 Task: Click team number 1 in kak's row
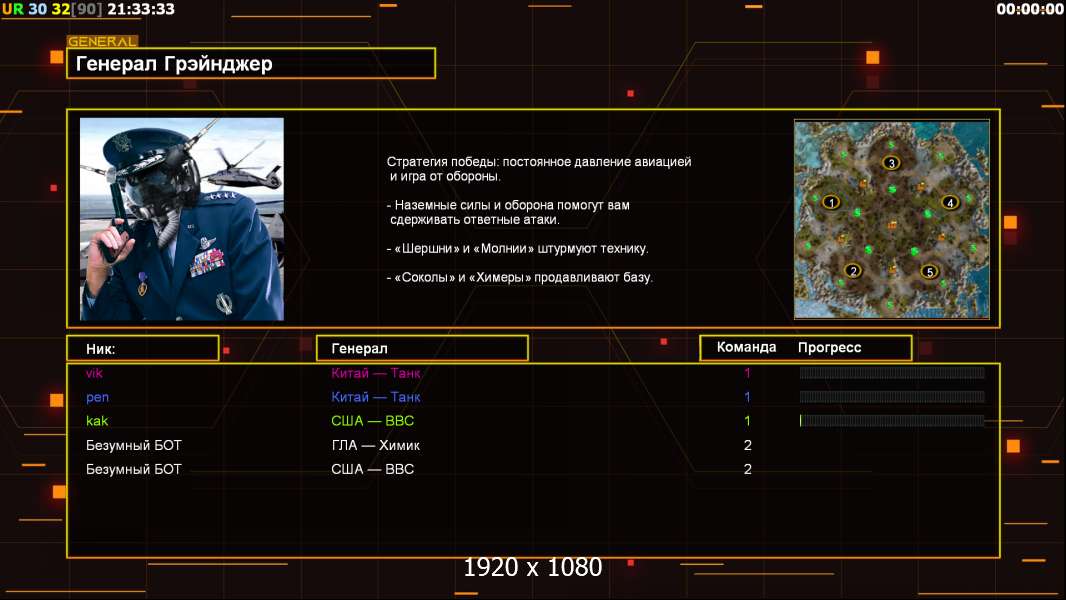(x=747, y=421)
